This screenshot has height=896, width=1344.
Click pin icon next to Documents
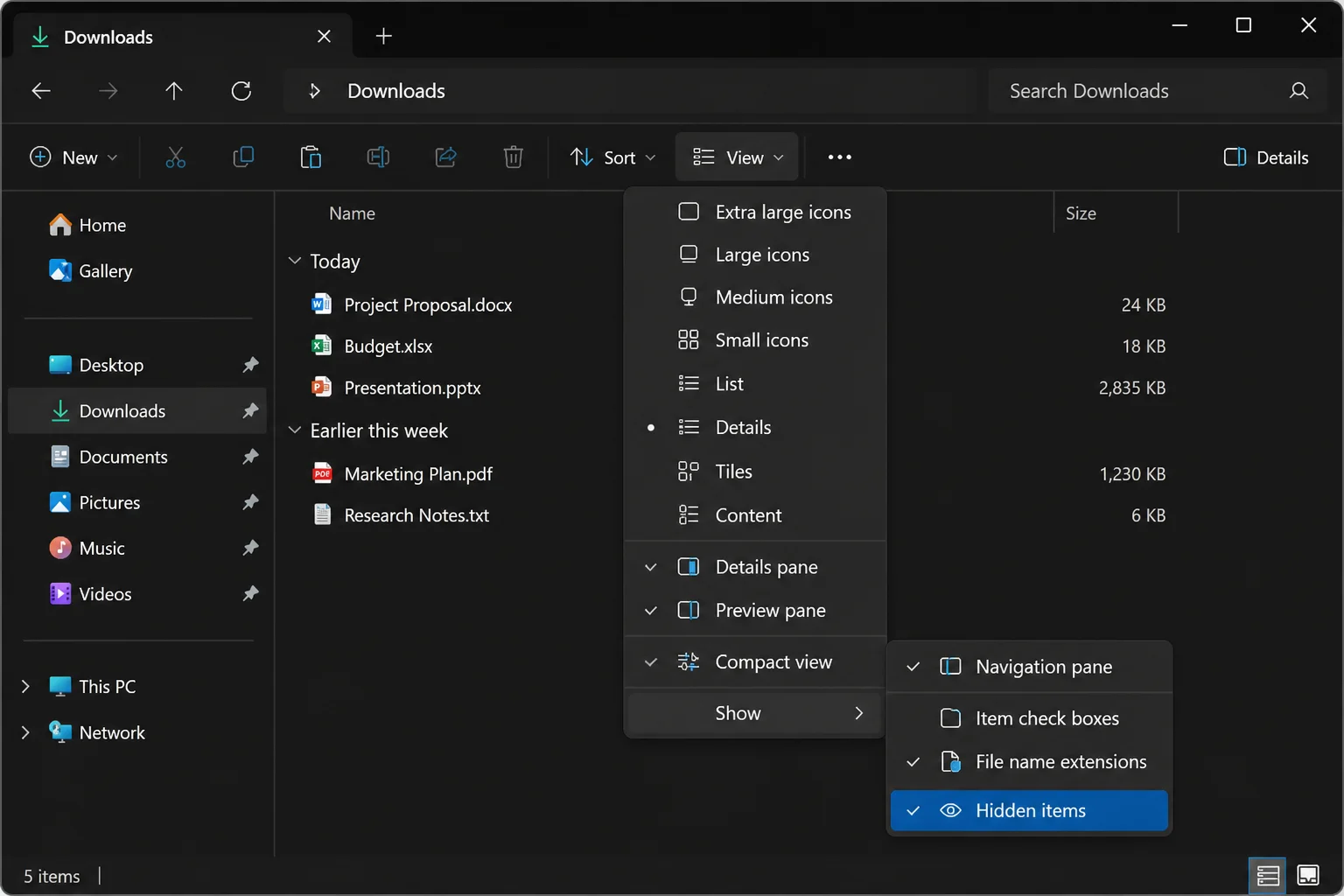(x=250, y=457)
